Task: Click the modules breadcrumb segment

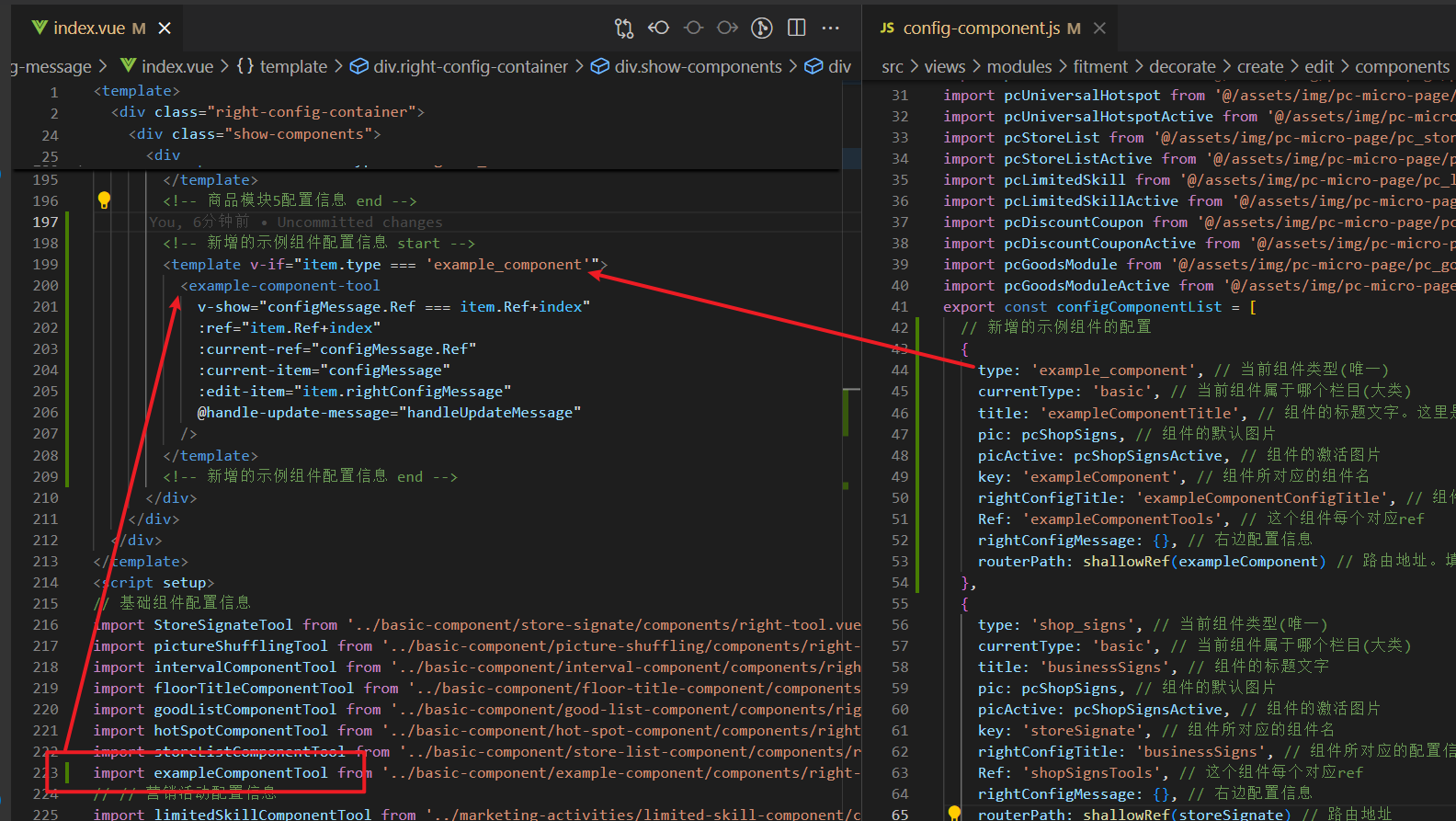Action: point(1018,67)
